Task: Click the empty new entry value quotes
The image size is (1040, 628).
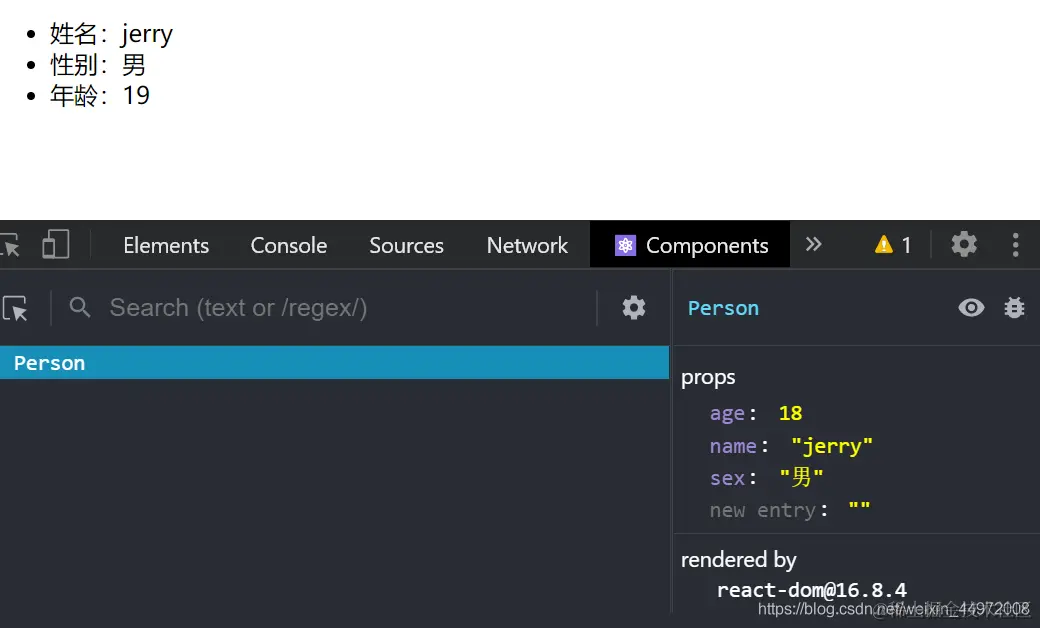Action: [859, 508]
